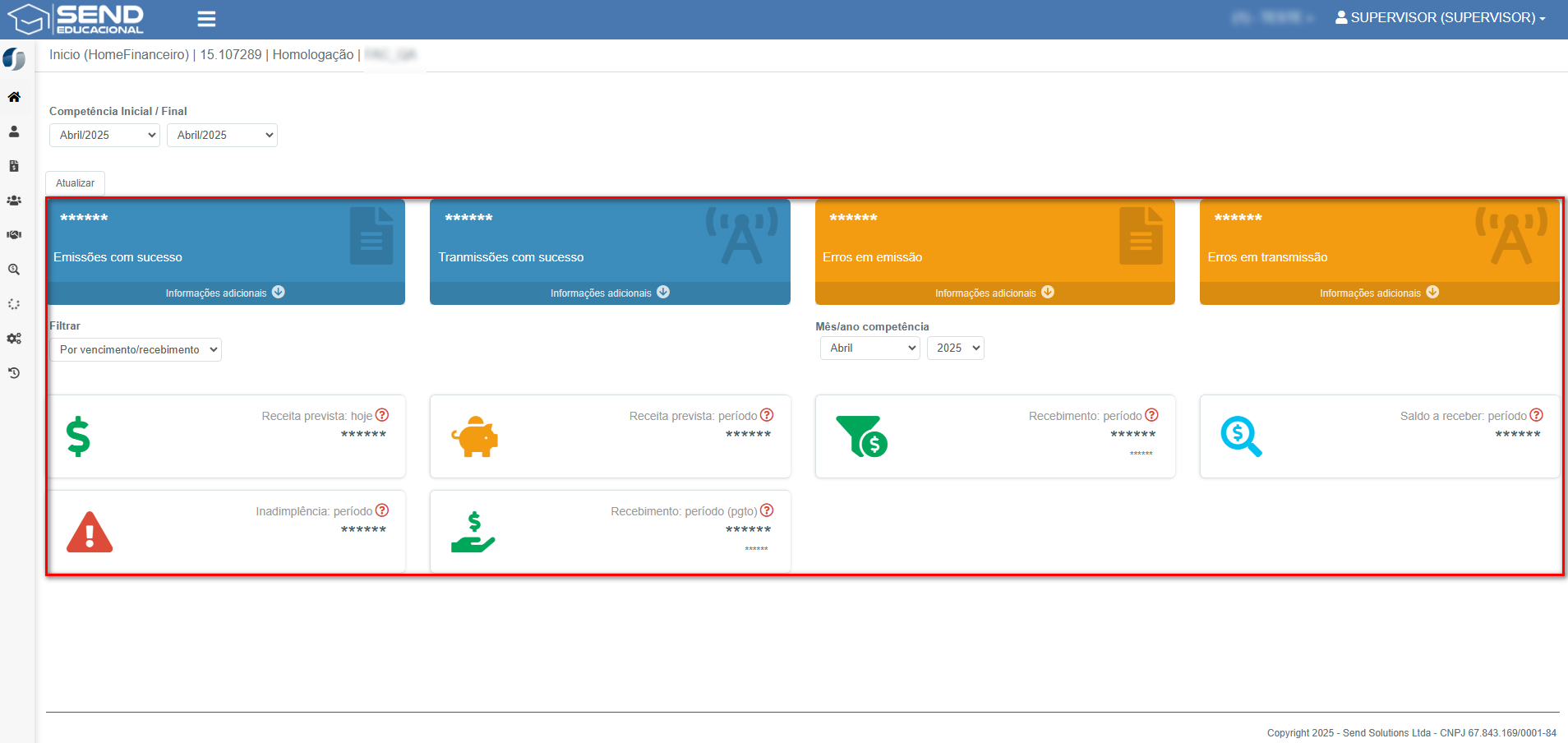Click the Send Educacional logo

click(76, 19)
